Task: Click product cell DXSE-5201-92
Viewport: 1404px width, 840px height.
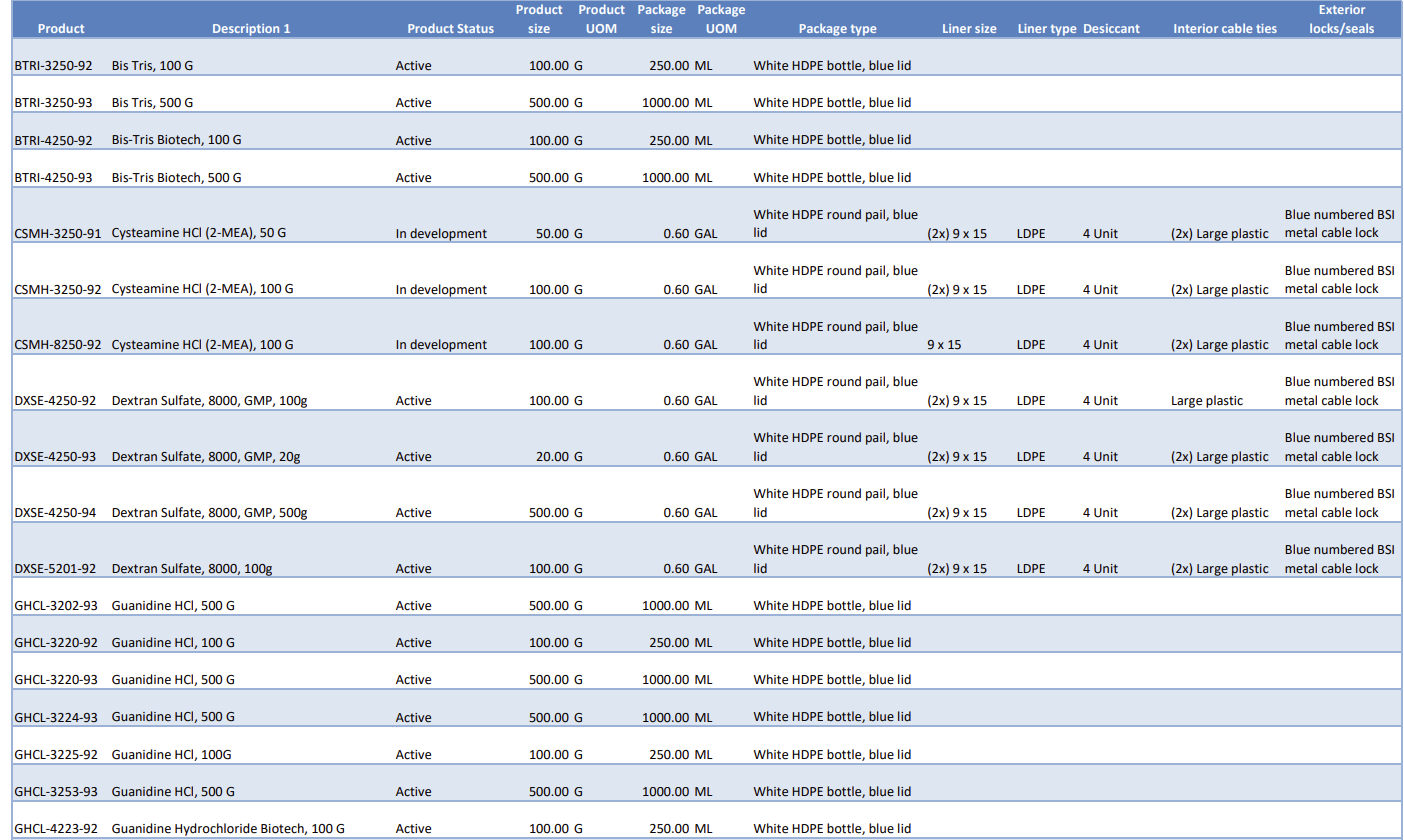Action: click(55, 569)
